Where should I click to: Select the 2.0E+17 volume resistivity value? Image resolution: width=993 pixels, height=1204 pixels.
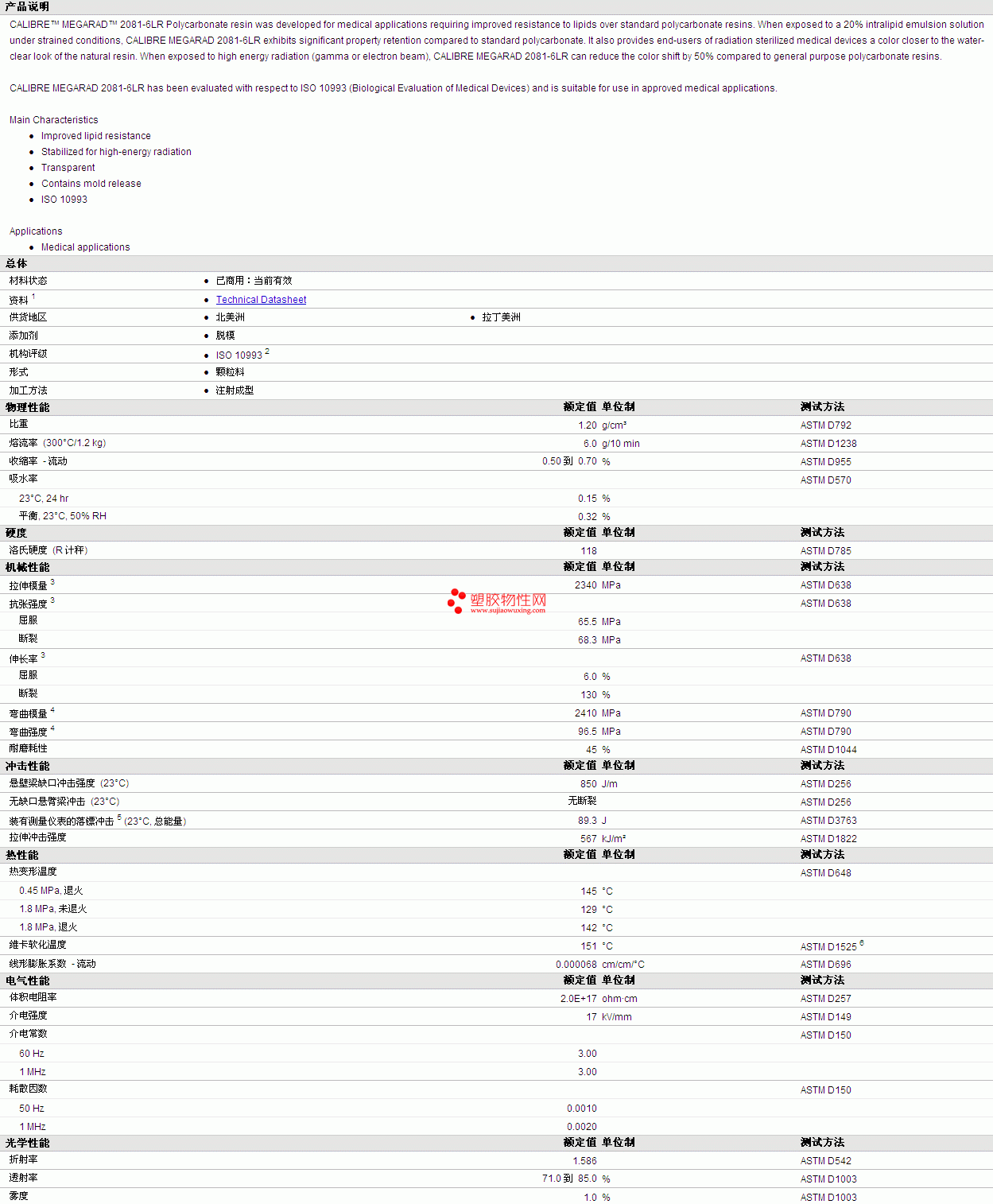click(579, 999)
